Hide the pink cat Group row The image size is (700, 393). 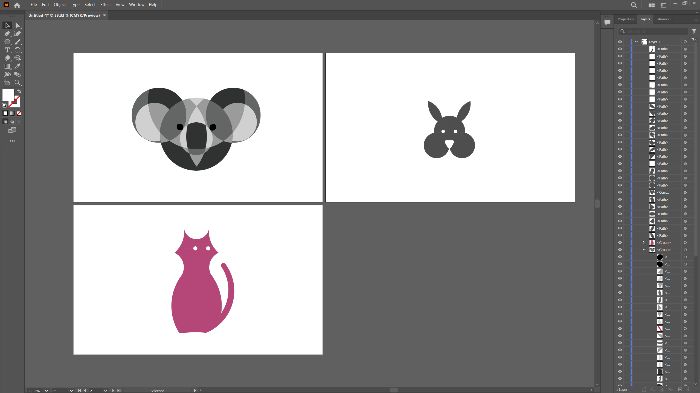[x=620, y=242]
